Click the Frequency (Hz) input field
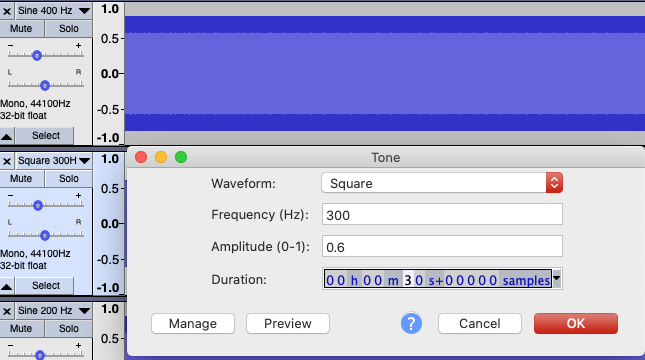 (x=442, y=214)
